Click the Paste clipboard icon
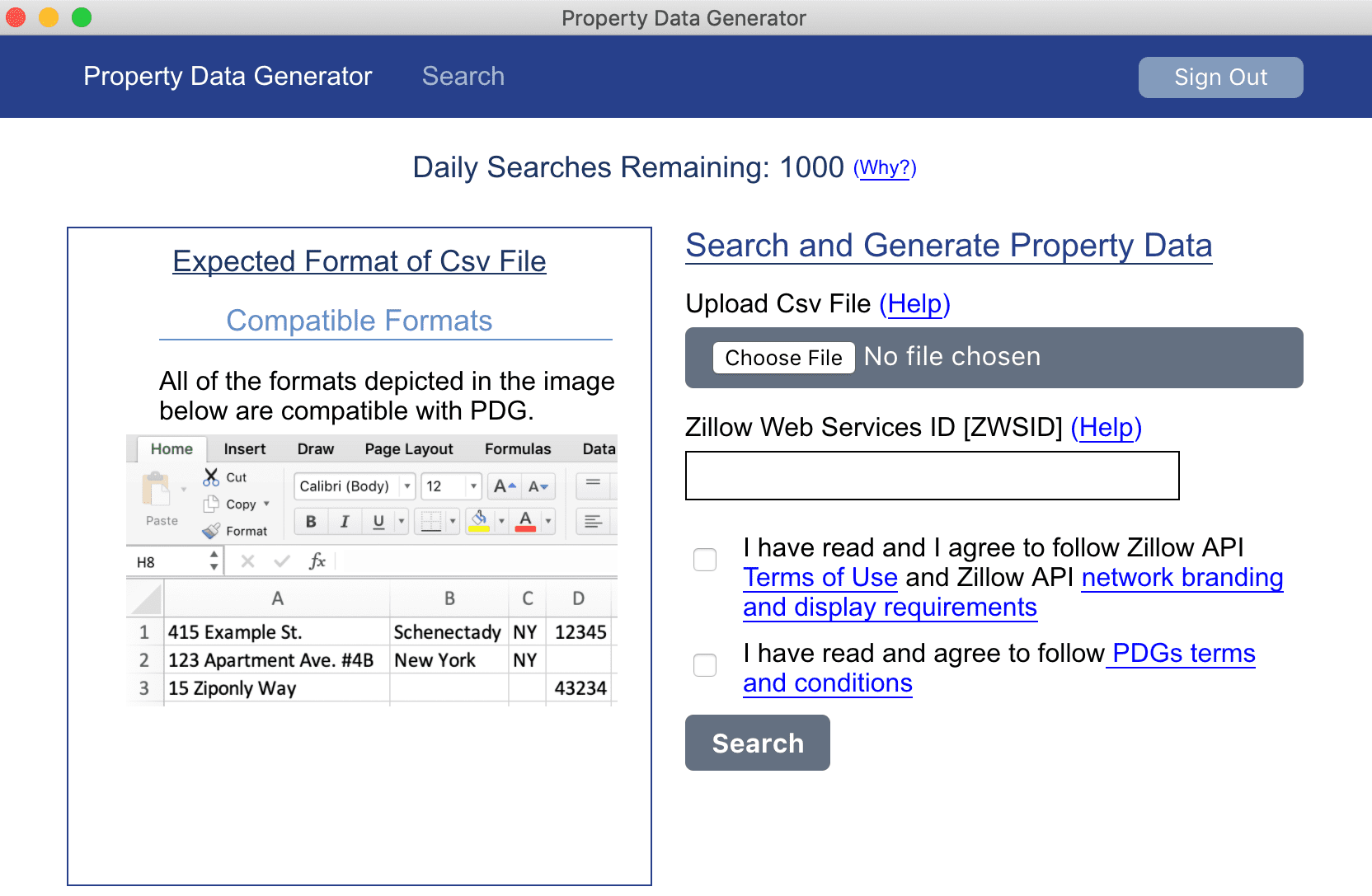1372x896 pixels. tap(156, 490)
